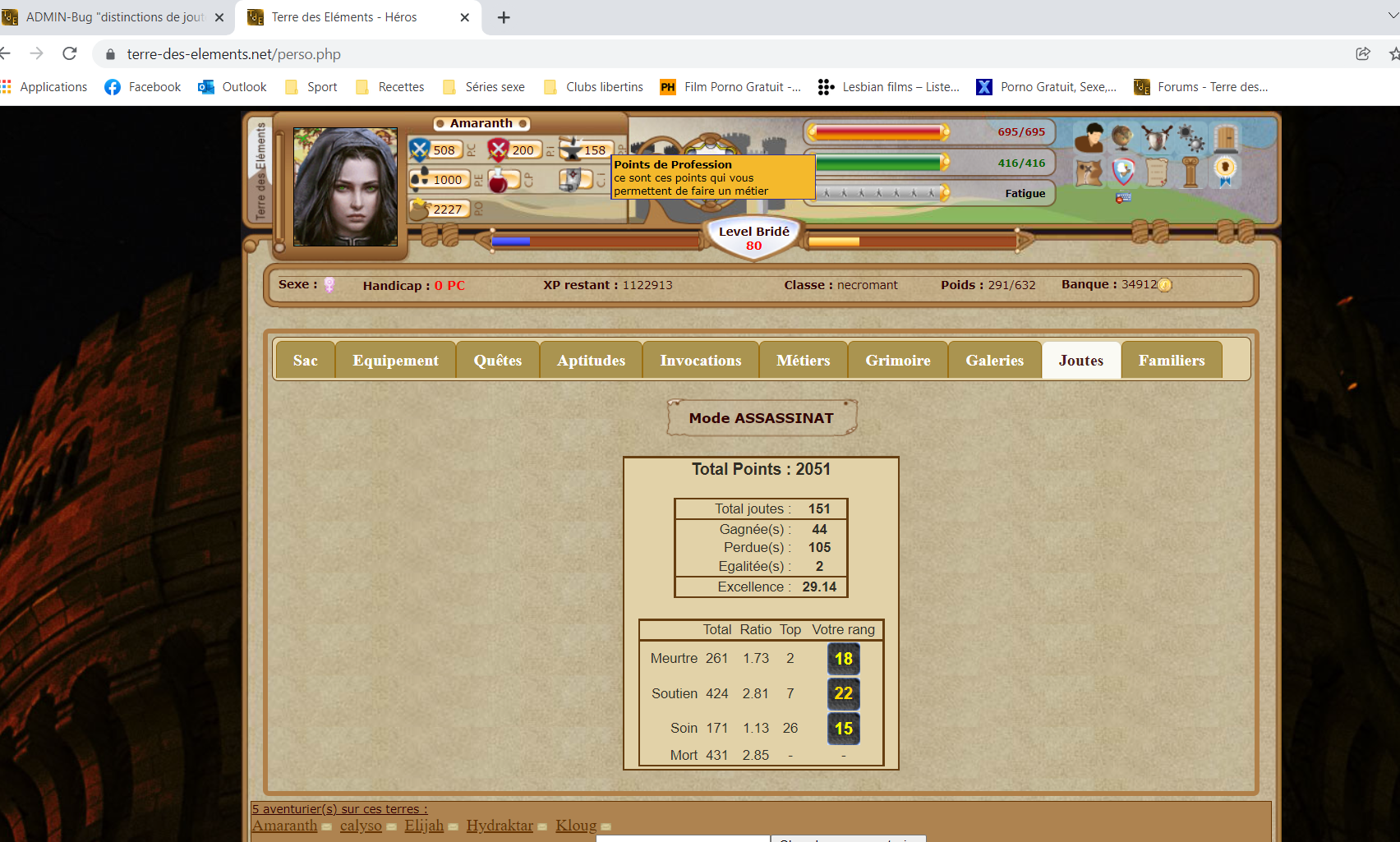Open the Invocations tab
The height and width of the screenshot is (842, 1400).
point(701,361)
